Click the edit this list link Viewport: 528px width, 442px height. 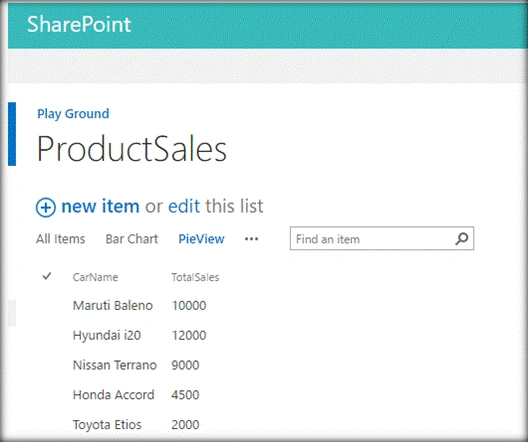coord(184,206)
